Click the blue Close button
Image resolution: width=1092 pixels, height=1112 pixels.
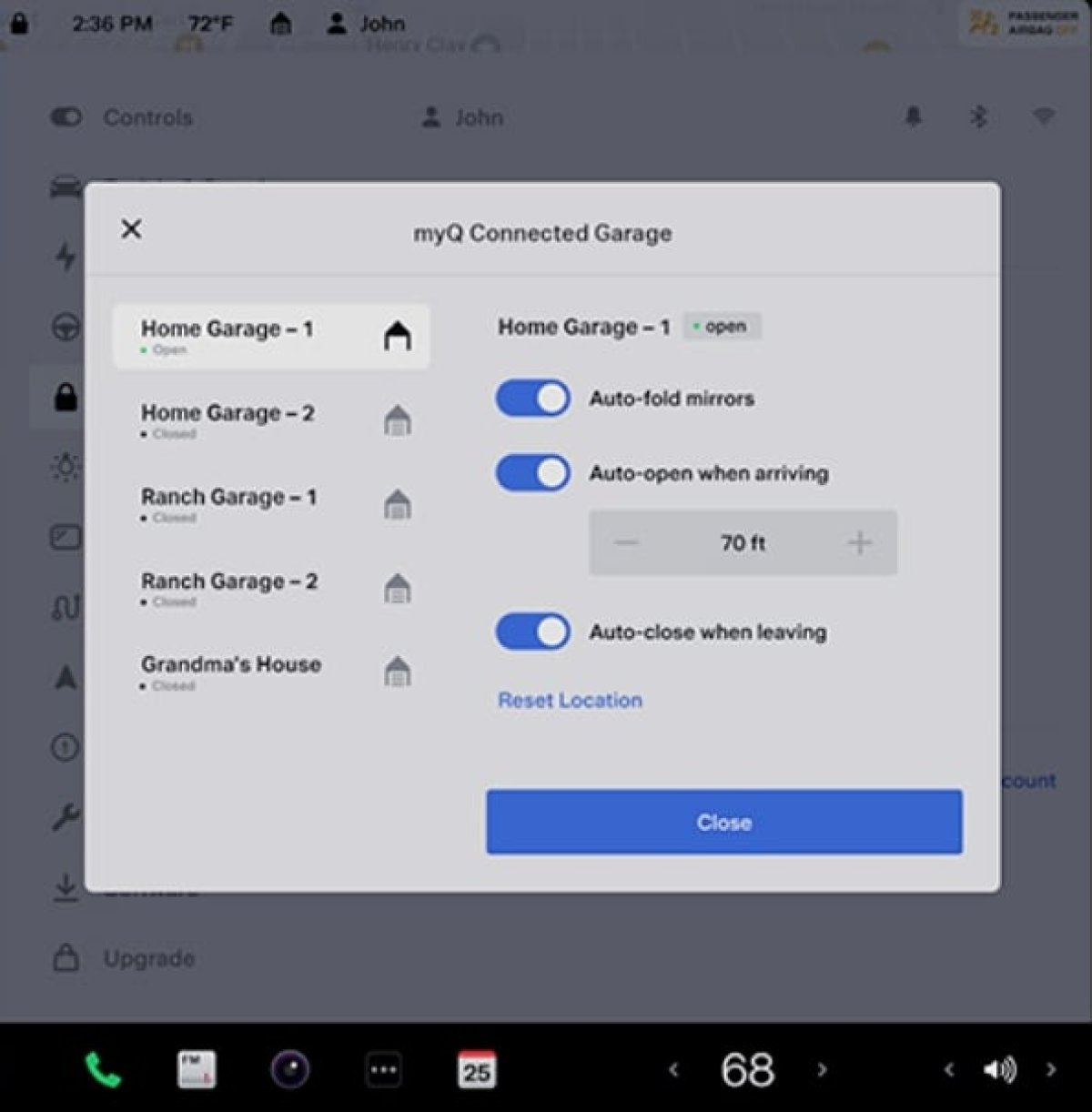724,822
